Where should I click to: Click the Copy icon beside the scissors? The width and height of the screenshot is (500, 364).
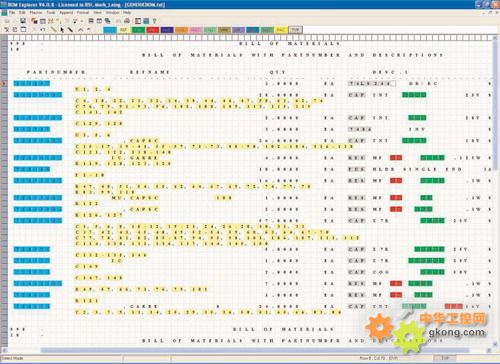coord(15,30)
